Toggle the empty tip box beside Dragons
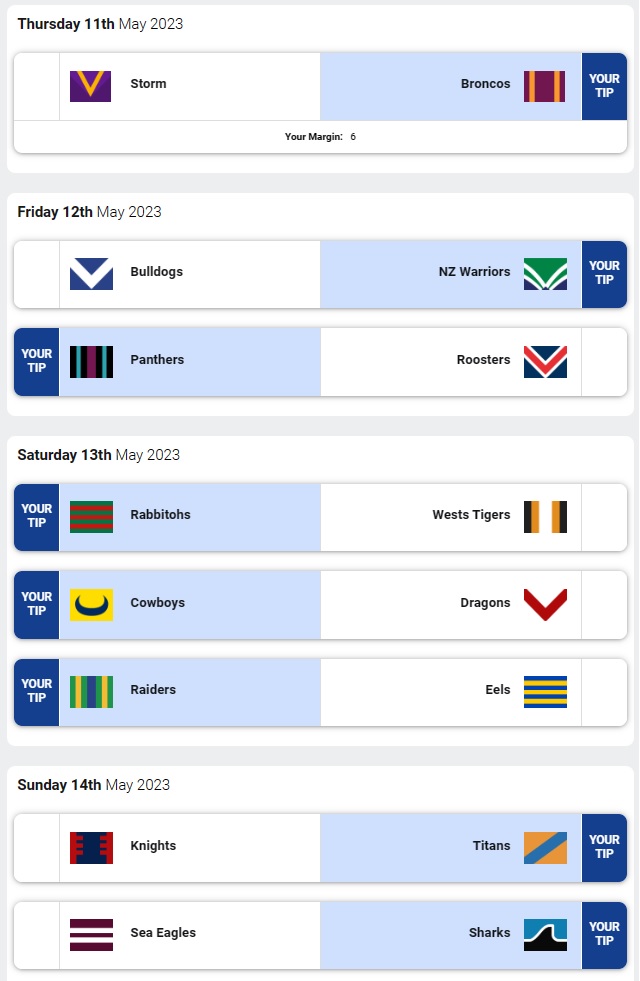640x981 pixels. (x=604, y=605)
